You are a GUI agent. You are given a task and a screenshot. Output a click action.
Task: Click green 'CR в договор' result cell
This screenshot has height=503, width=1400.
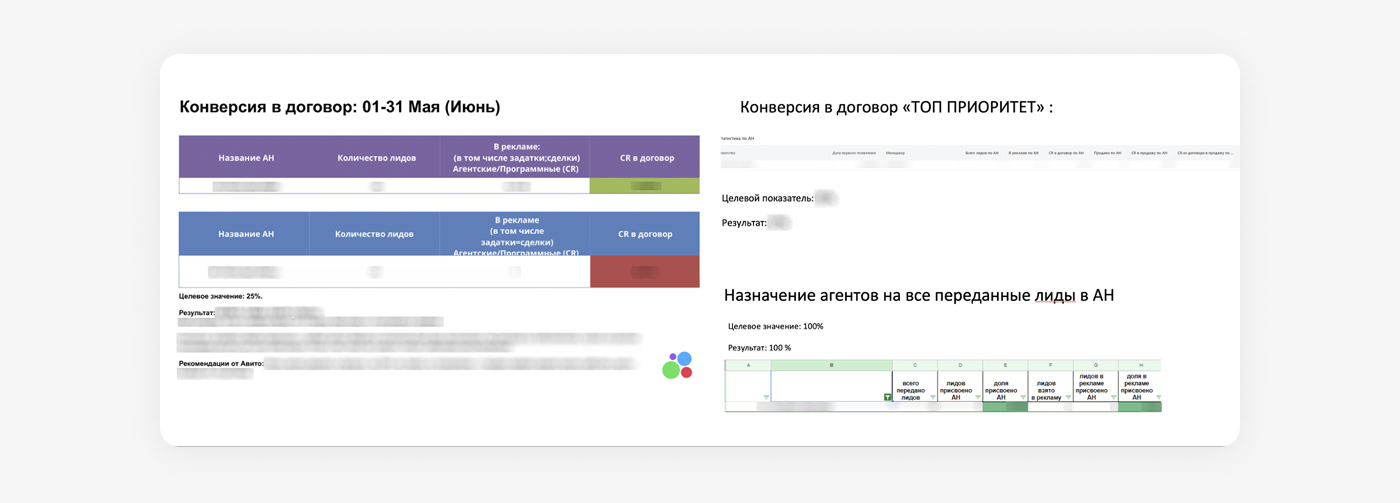(x=645, y=186)
